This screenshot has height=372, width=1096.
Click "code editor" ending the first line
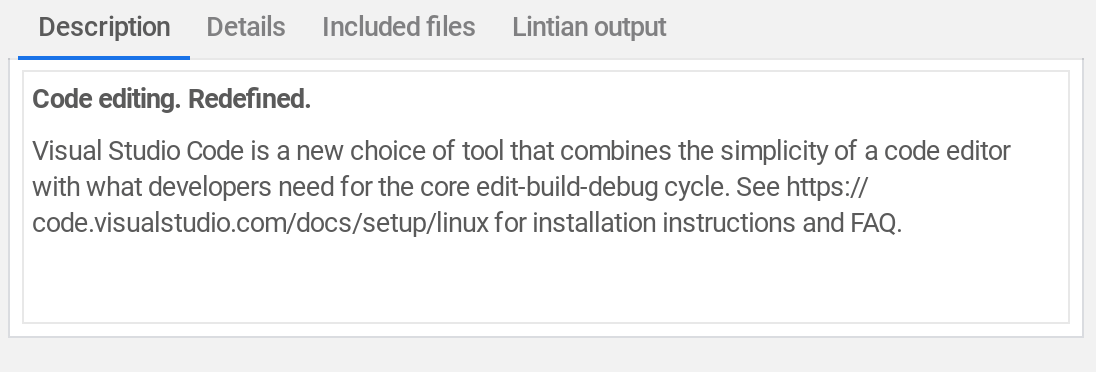coord(947,151)
